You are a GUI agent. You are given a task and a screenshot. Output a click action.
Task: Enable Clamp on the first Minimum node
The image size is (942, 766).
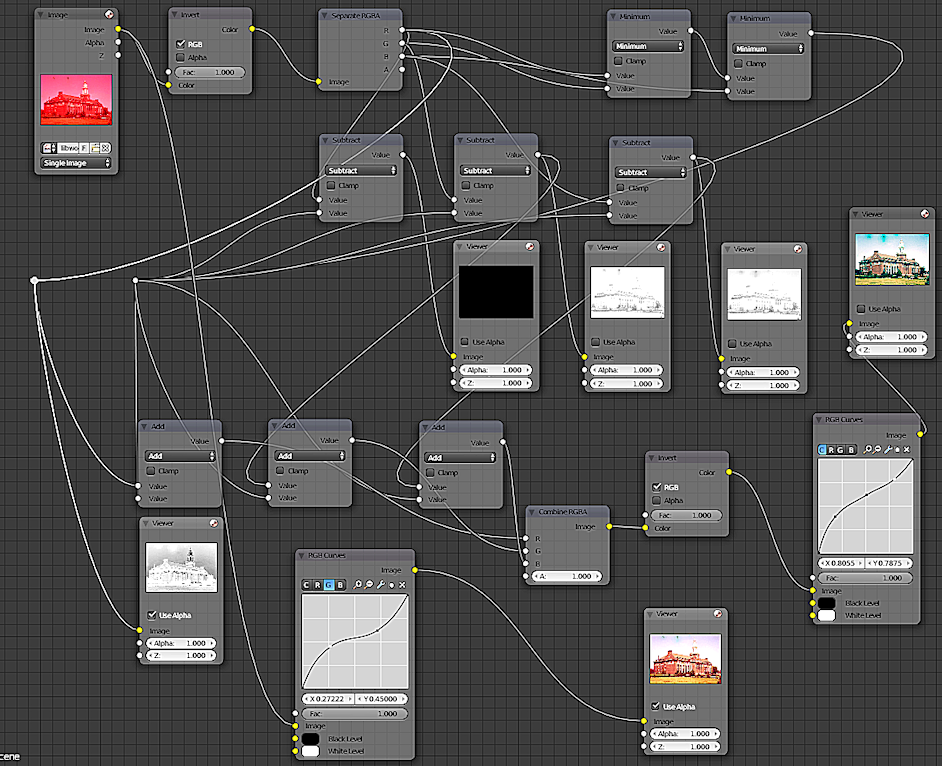tap(617, 62)
